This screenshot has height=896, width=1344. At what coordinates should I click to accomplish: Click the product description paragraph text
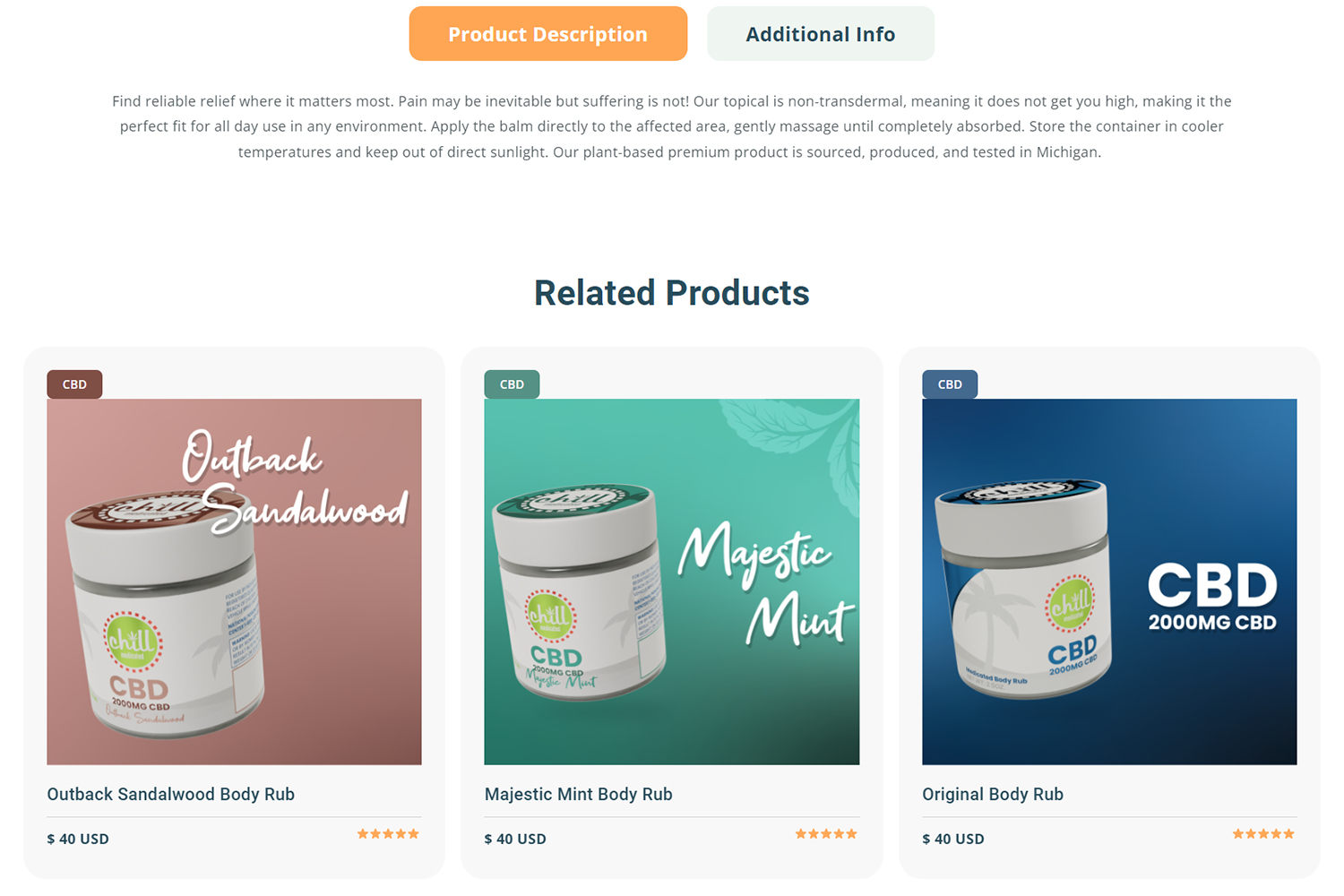click(x=672, y=126)
